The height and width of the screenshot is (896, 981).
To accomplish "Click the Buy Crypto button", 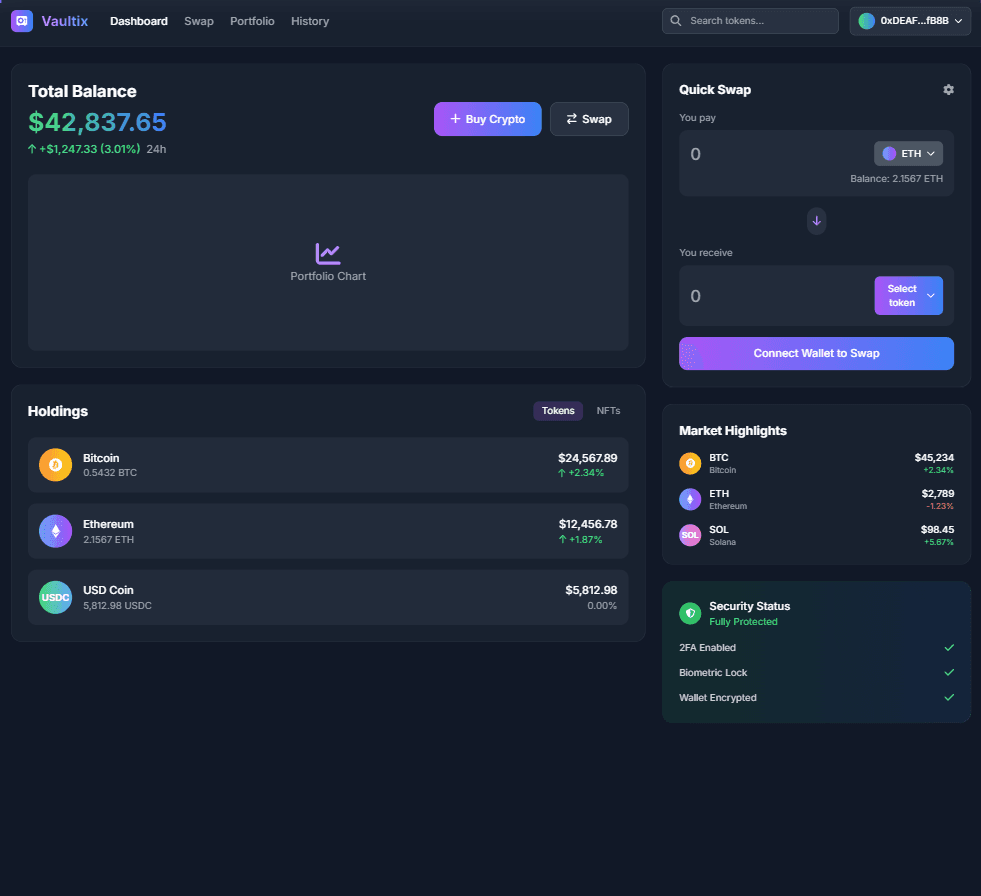I will tap(487, 119).
